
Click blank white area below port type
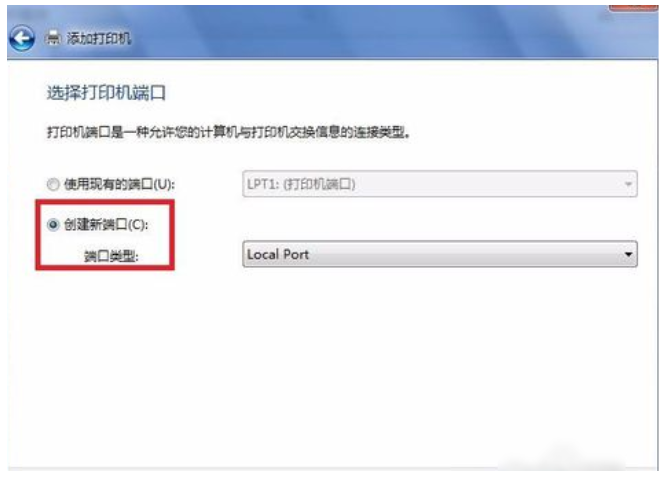(x=330, y=364)
